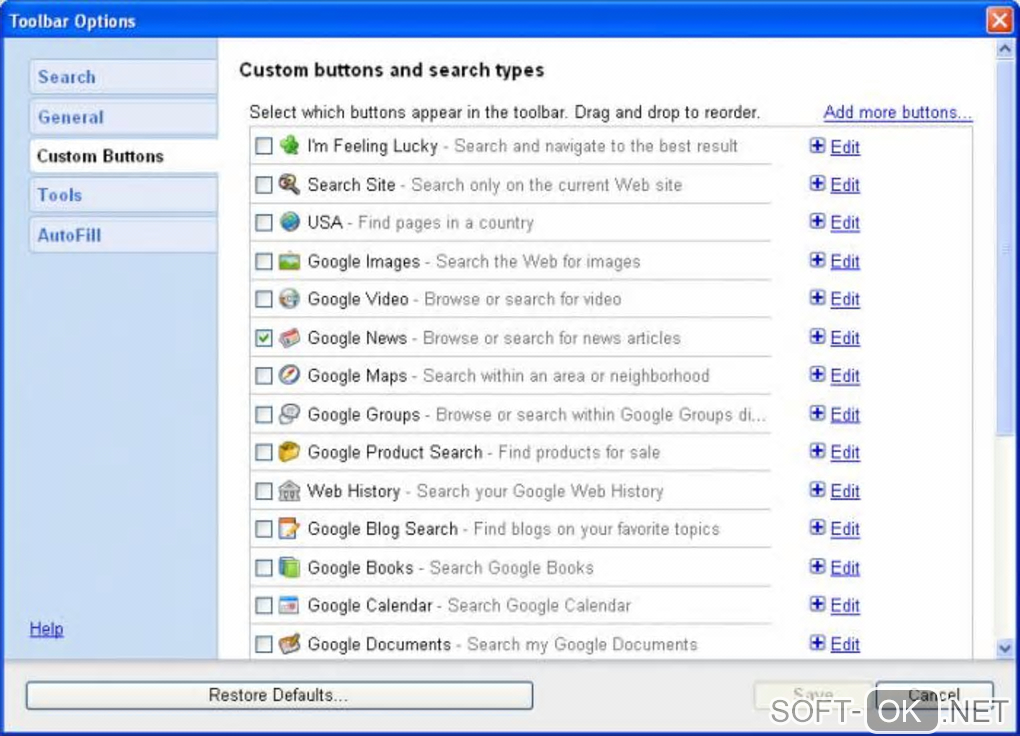
Task: Check the USA country search checkbox
Action: 263,223
